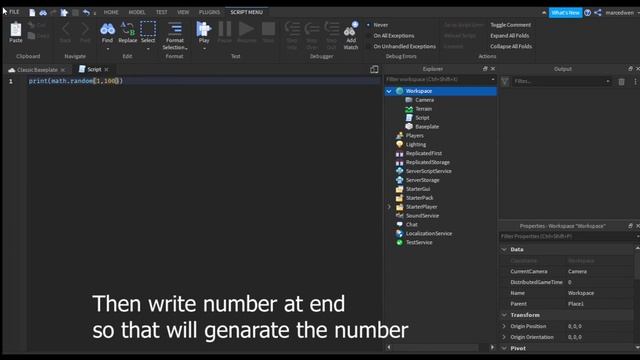This screenshot has width=640, height=360.
Task: Click Collapse All Folds action
Action: (x=511, y=47)
